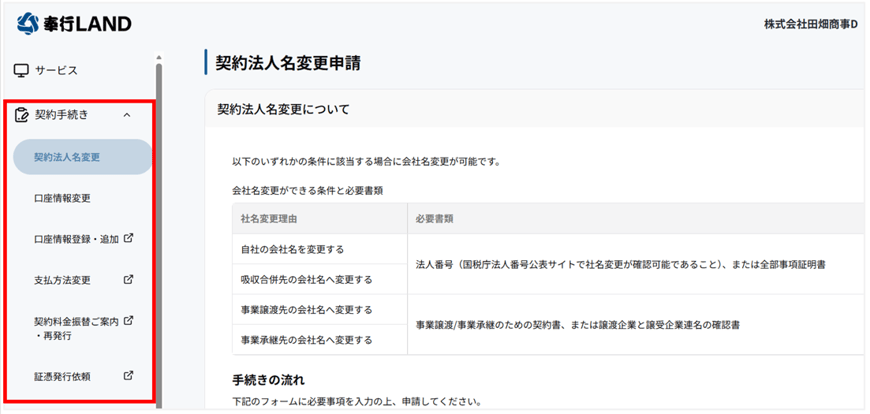The image size is (870, 414).
Task: Click the 奉行LAND logo icon
Action: pos(29,23)
